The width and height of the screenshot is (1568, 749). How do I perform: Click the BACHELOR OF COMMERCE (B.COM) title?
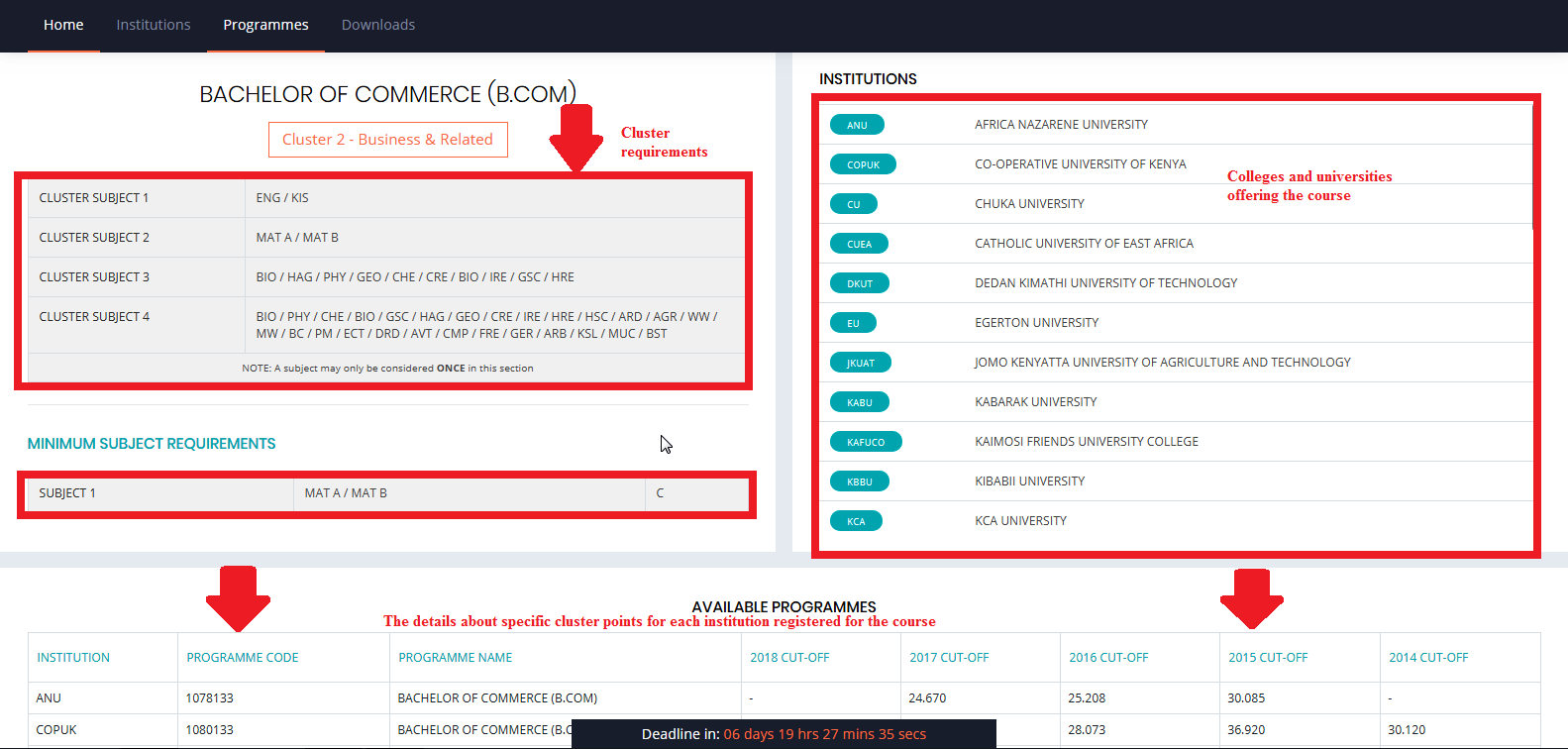387,94
